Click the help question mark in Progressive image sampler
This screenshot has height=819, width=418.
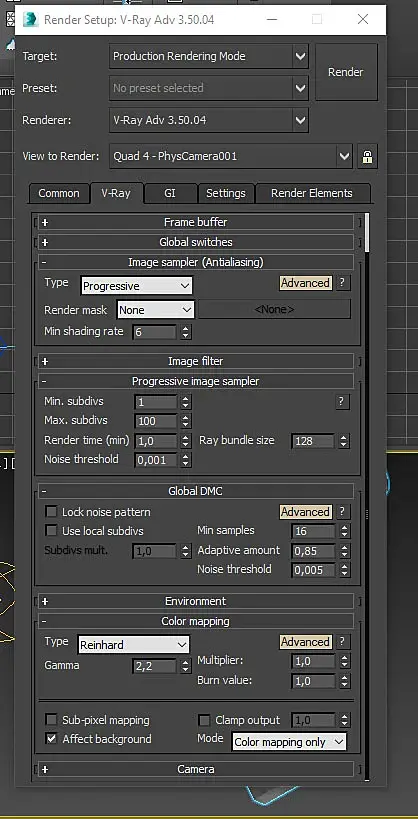pyautogui.click(x=342, y=401)
